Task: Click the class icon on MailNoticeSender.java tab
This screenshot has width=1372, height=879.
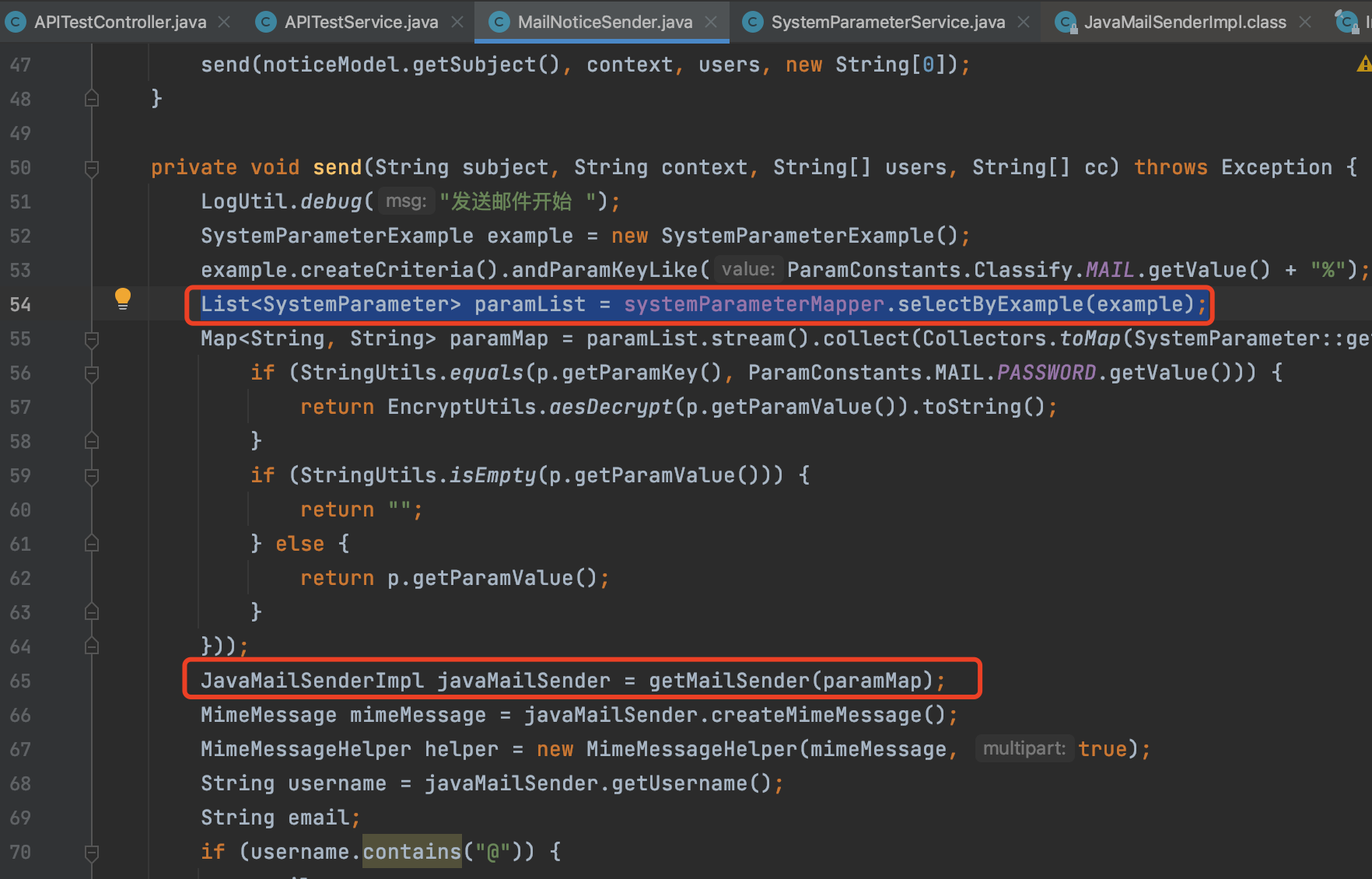Action: [498, 22]
